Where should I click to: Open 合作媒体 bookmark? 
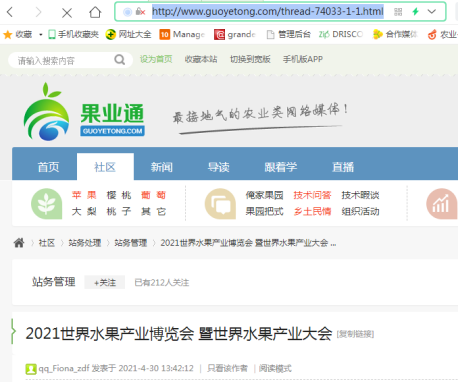point(395,34)
